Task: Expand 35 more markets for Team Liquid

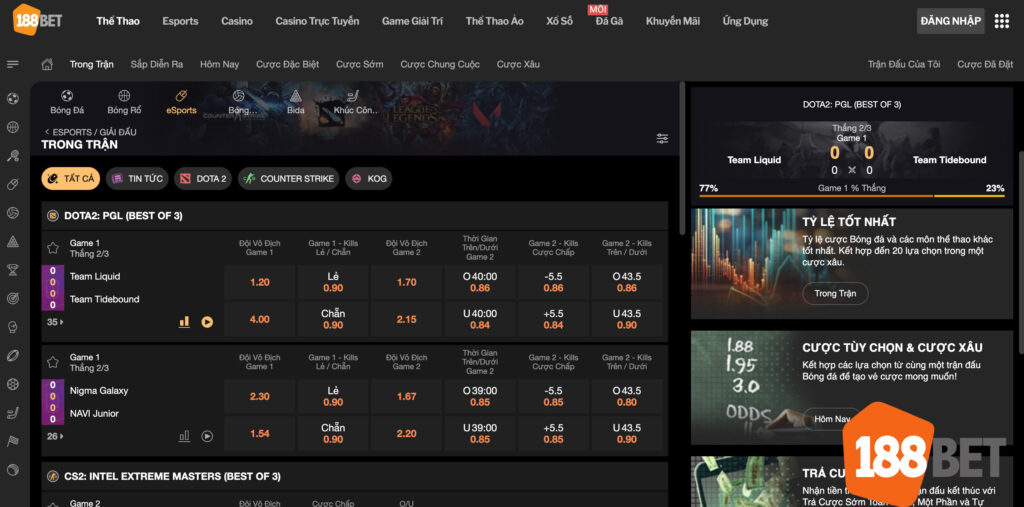Action: pos(56,321)
